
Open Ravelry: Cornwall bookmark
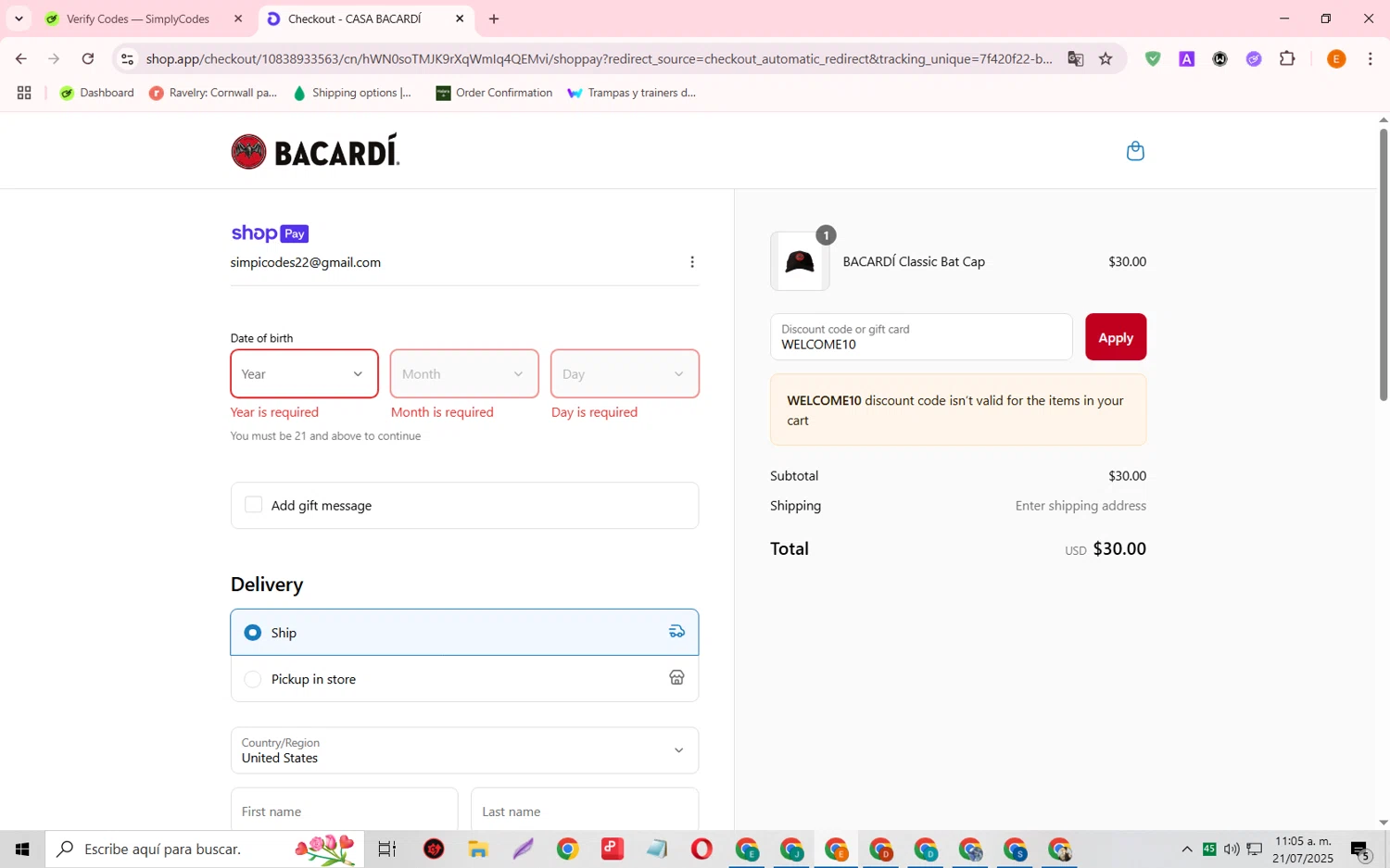213,93
